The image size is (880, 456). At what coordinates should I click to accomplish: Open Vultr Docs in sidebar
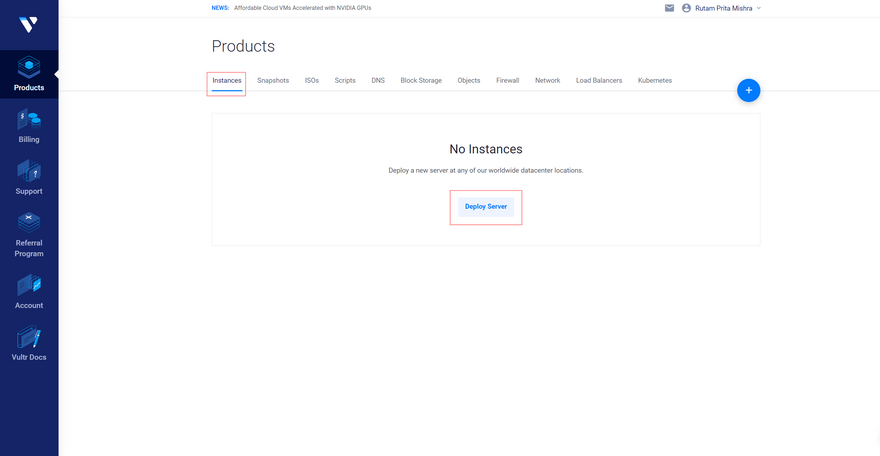point(29,343)
